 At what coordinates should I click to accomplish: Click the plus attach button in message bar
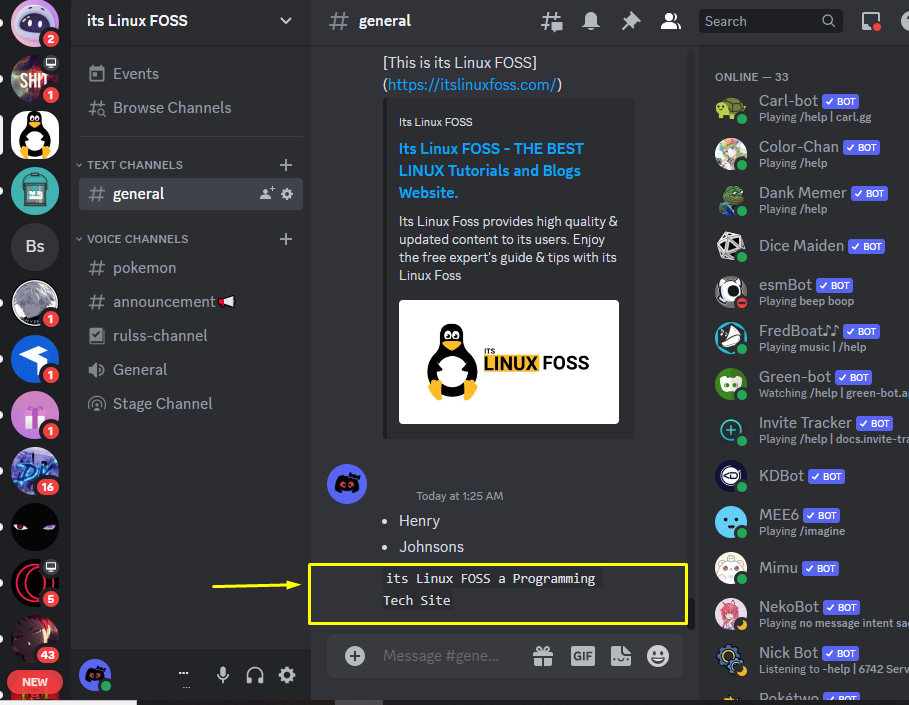click(355, 656)
